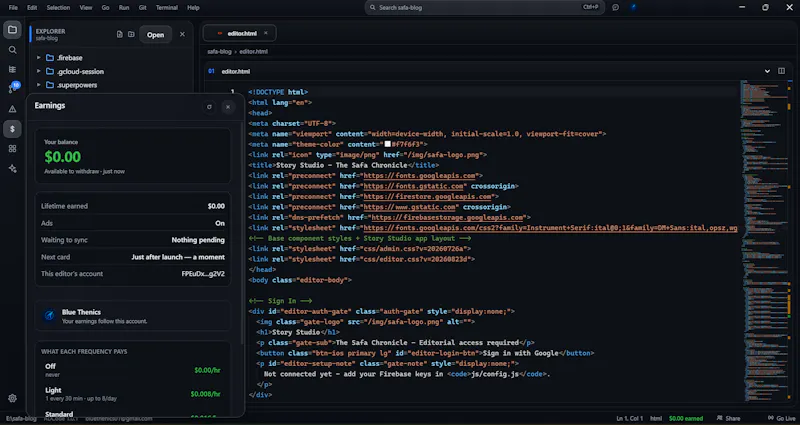Open the Selection menu
800x425 pixels.
(x=58, y=8)
